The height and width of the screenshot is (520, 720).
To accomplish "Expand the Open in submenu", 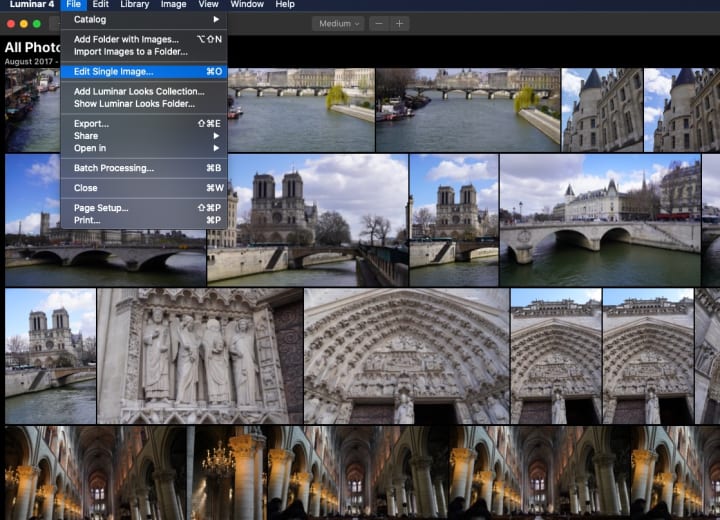I will pos(90,148).
